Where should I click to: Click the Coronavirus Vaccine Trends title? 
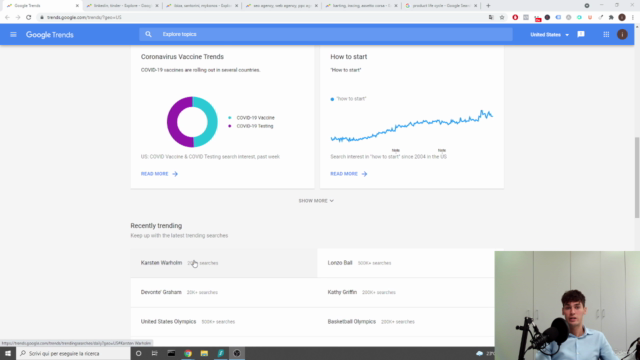tap(182, 57)
